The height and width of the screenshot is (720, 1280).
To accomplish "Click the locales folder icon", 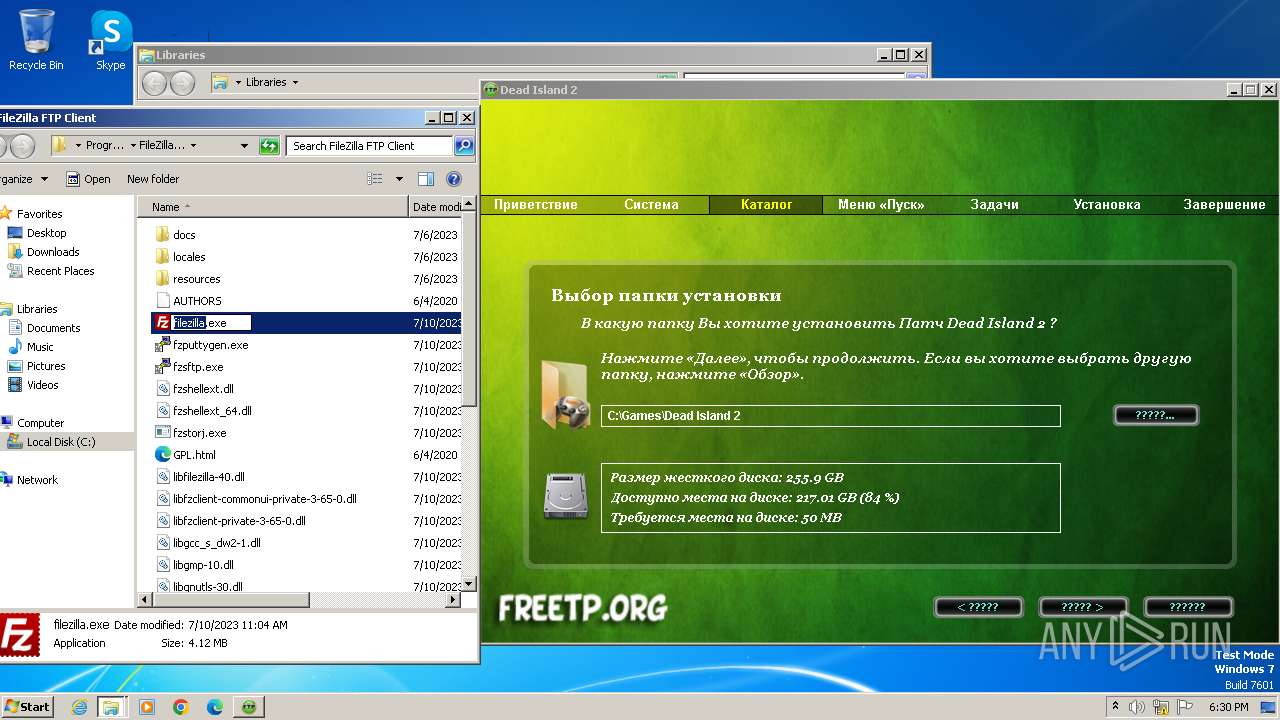I will [x=163, y=257].
